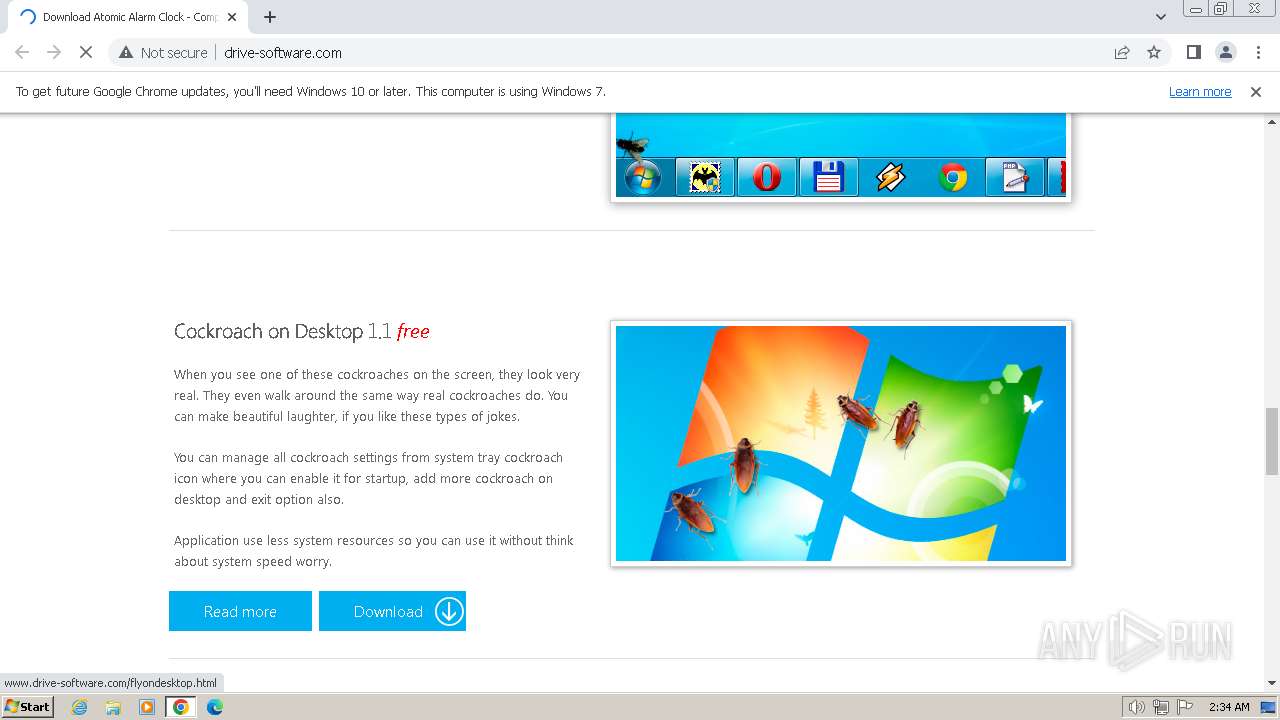Launch Internet Explorer from taskbar

point(80,707)
